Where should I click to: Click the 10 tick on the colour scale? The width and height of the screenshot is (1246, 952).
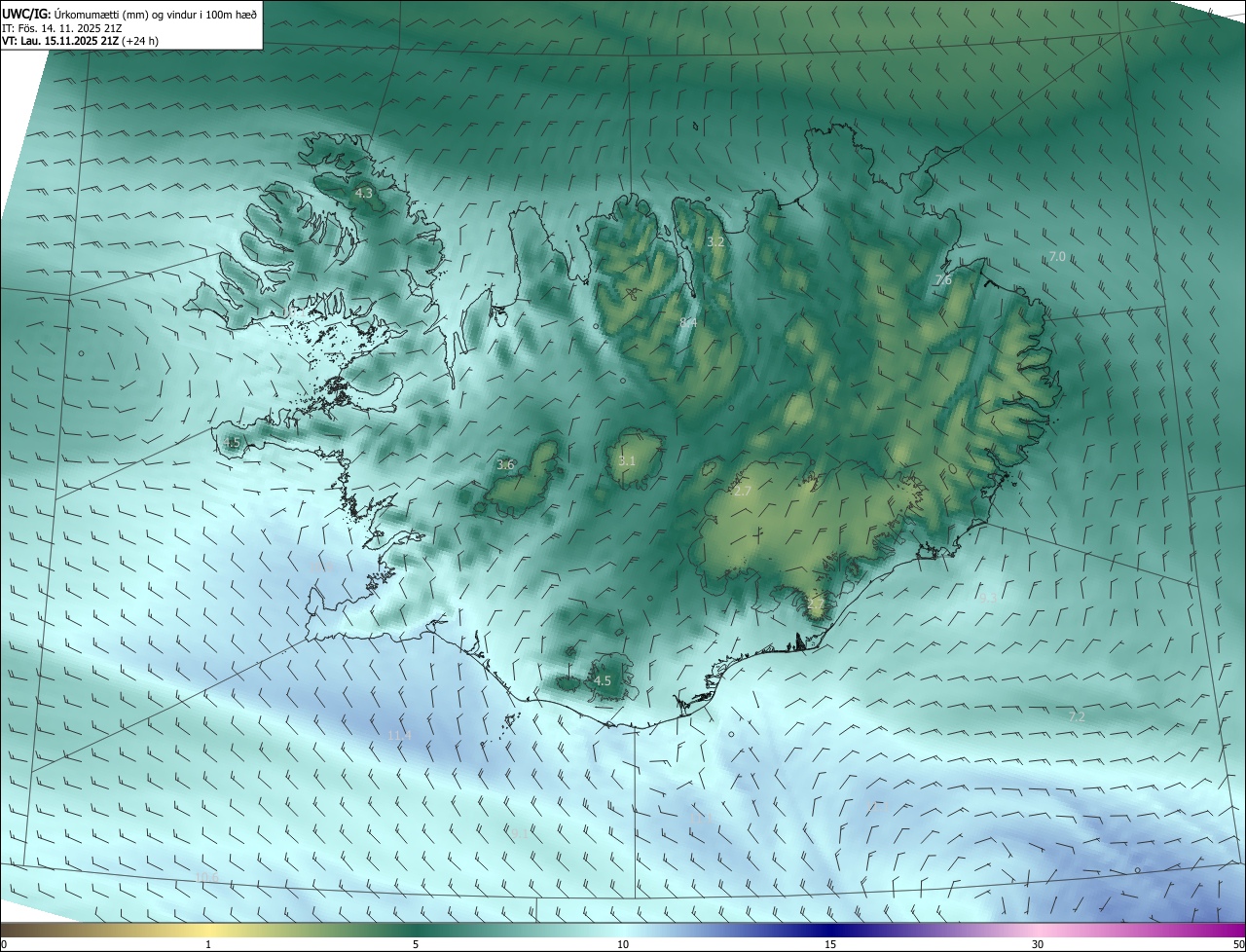point(623,944)
